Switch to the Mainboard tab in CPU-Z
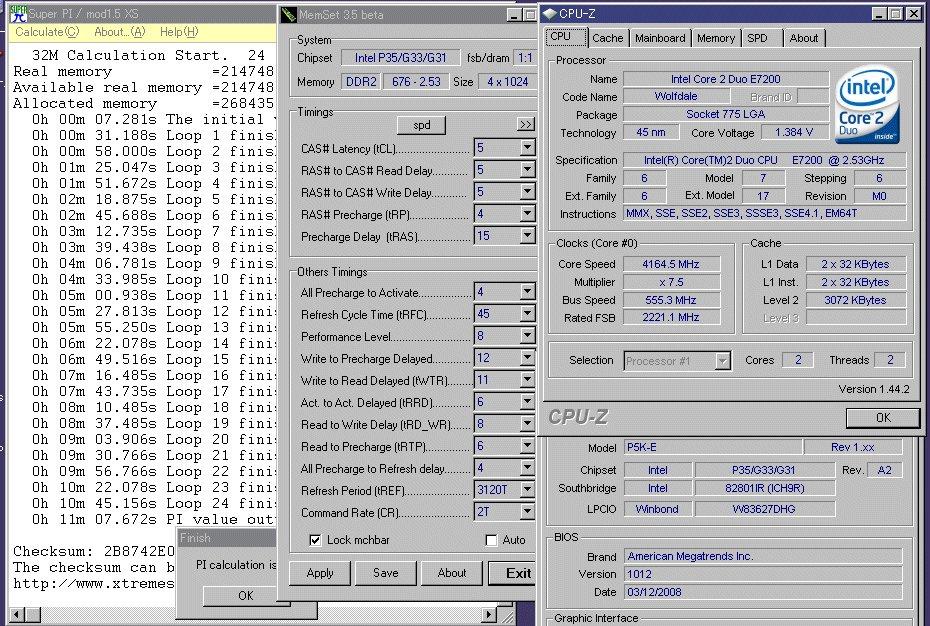Viewport: 930px width, 626px height. coord(660,38)
